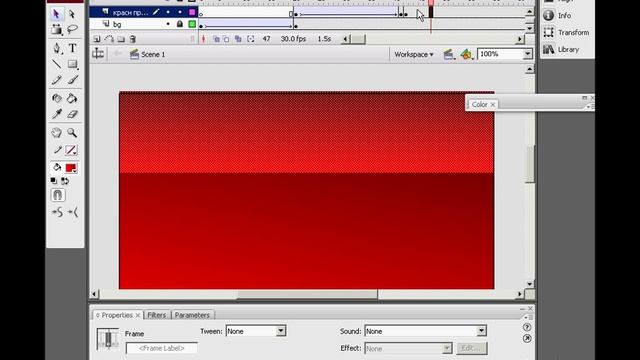Toggle visibility dot of bg layer

[x=168, y=24]
